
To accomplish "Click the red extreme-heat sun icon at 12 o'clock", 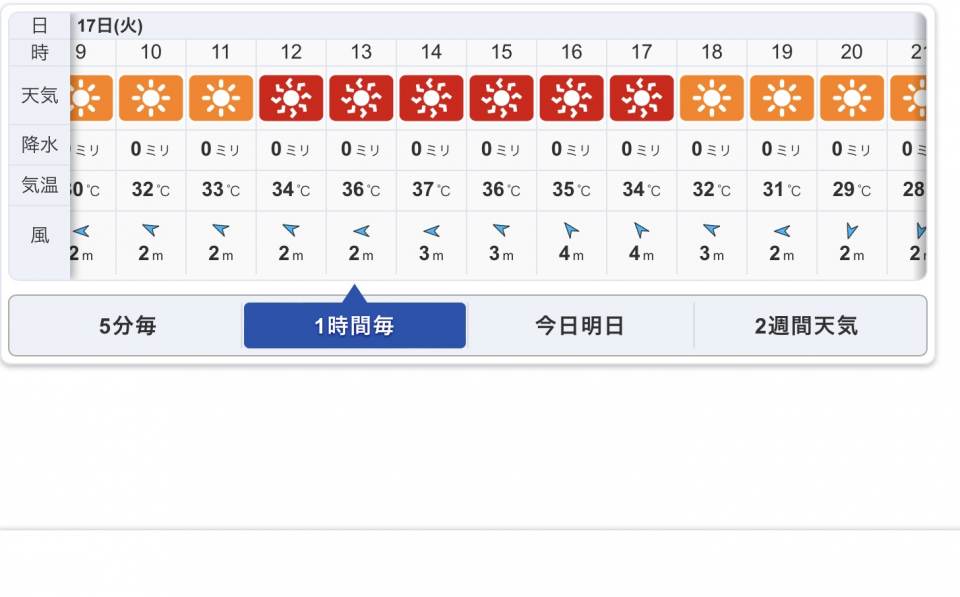I will tap(291, 98).
